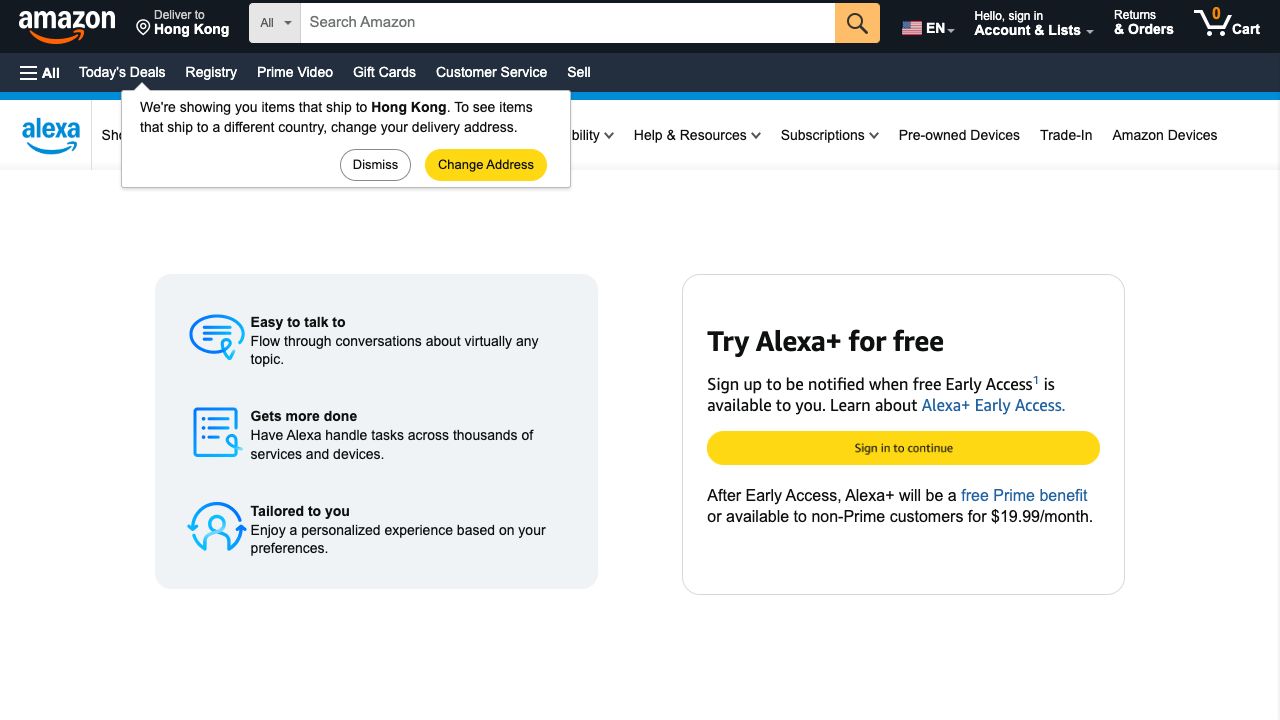Go to Gift Cards page

pyautogui.click(x=384, y=72)
